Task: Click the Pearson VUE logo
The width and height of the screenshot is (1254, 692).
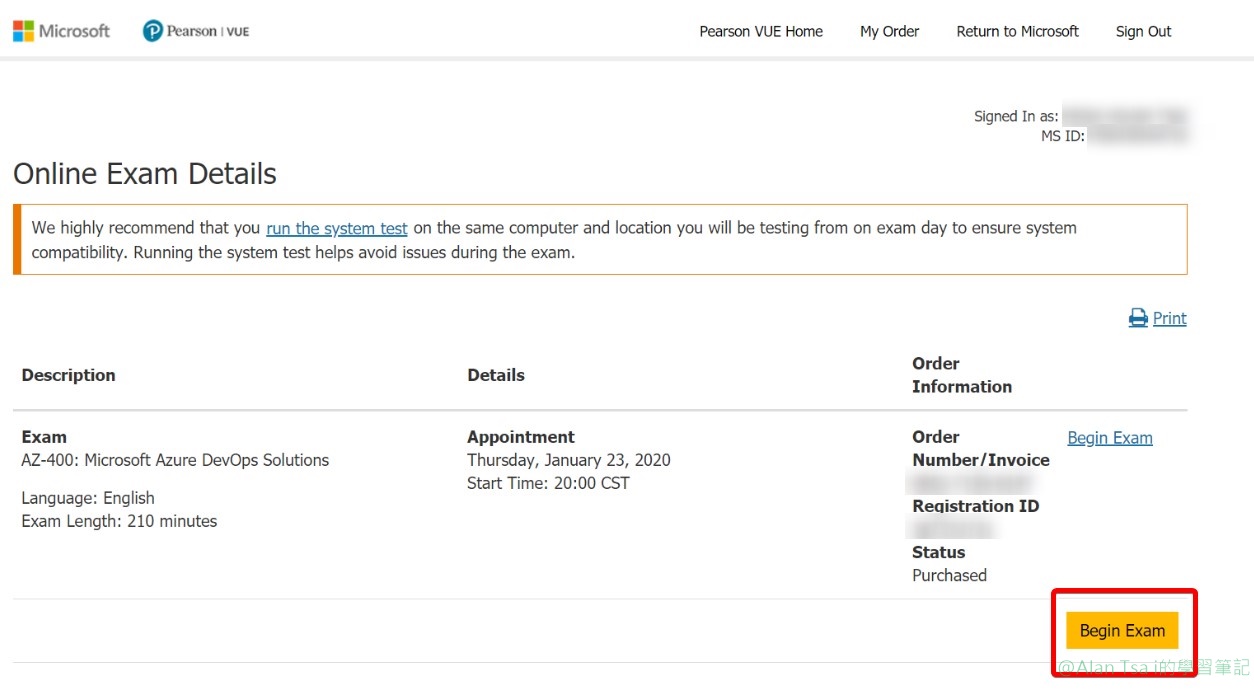Action: [x=196, y=31]
